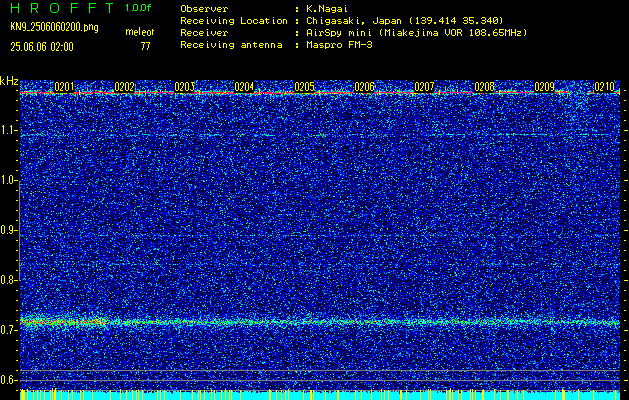Click the 0209 time marker

click(544, 87)
